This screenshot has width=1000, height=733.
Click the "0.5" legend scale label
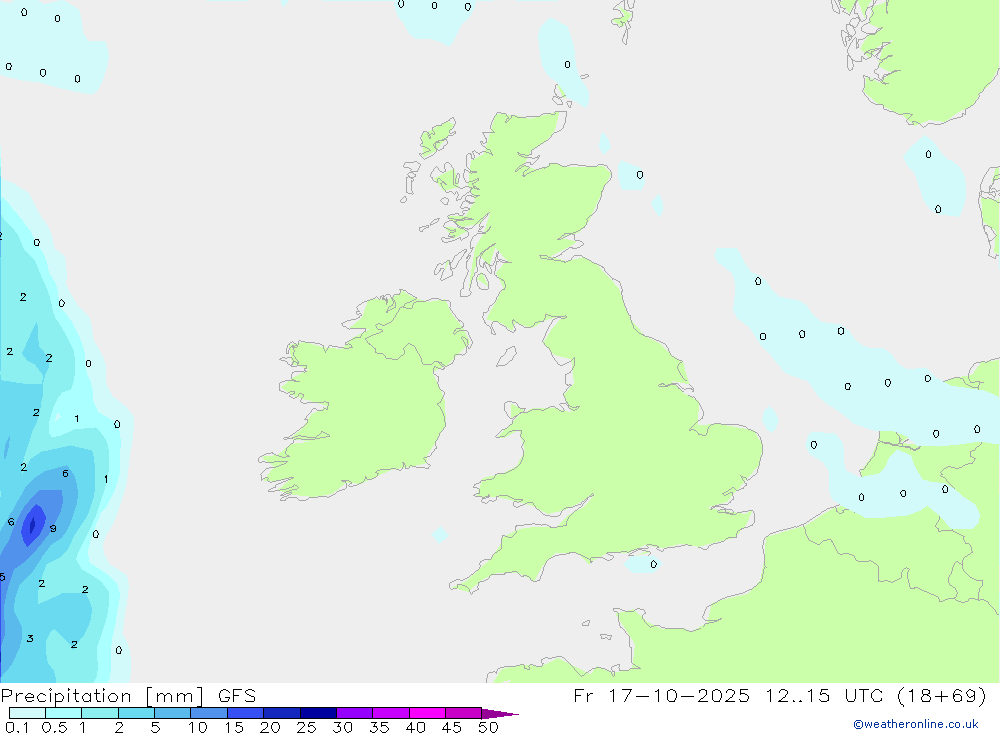pos(54,727)
